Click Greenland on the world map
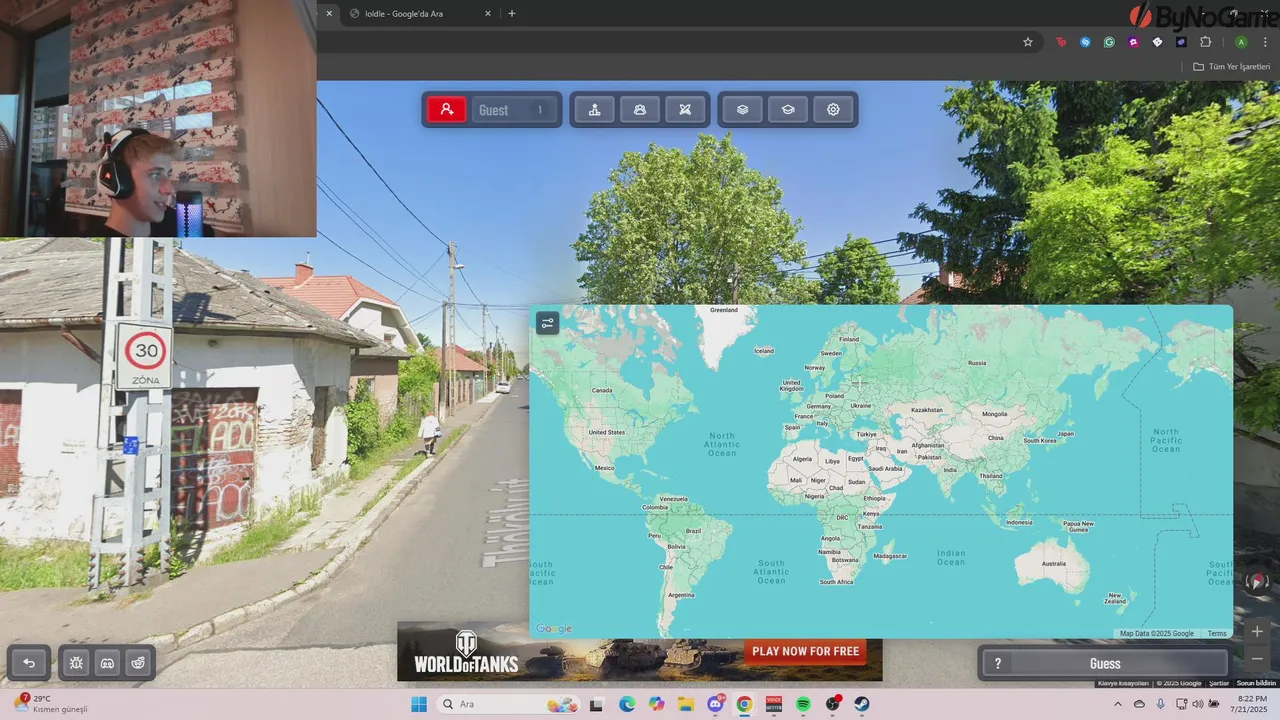Image resolution: width=1280 pixels, height=720 pixels. click(x=723, y=310)
